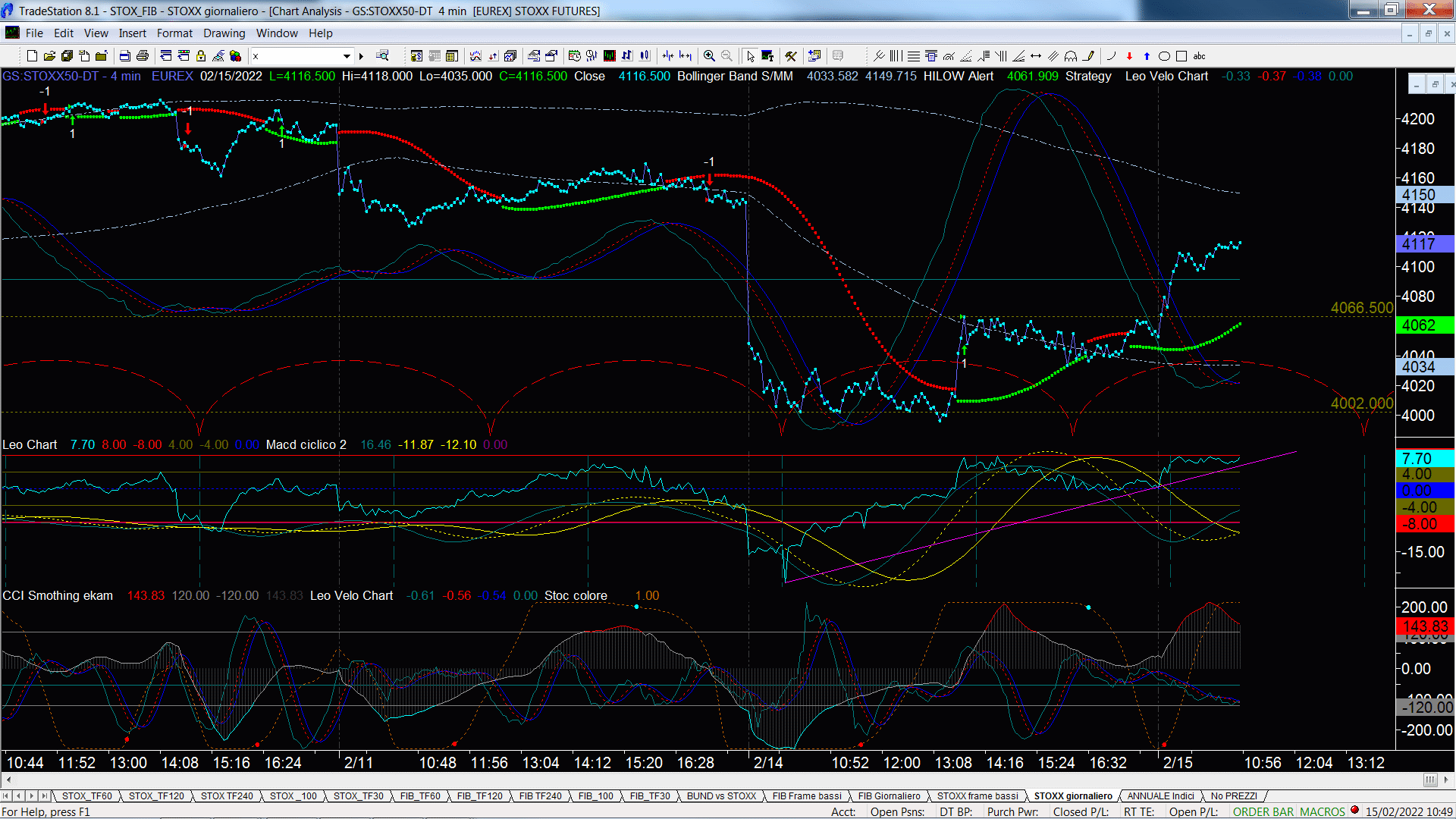Click the candlestick bar type icon
The height and width of the screenshot is (819, 1456).
(x=645, y=56)
